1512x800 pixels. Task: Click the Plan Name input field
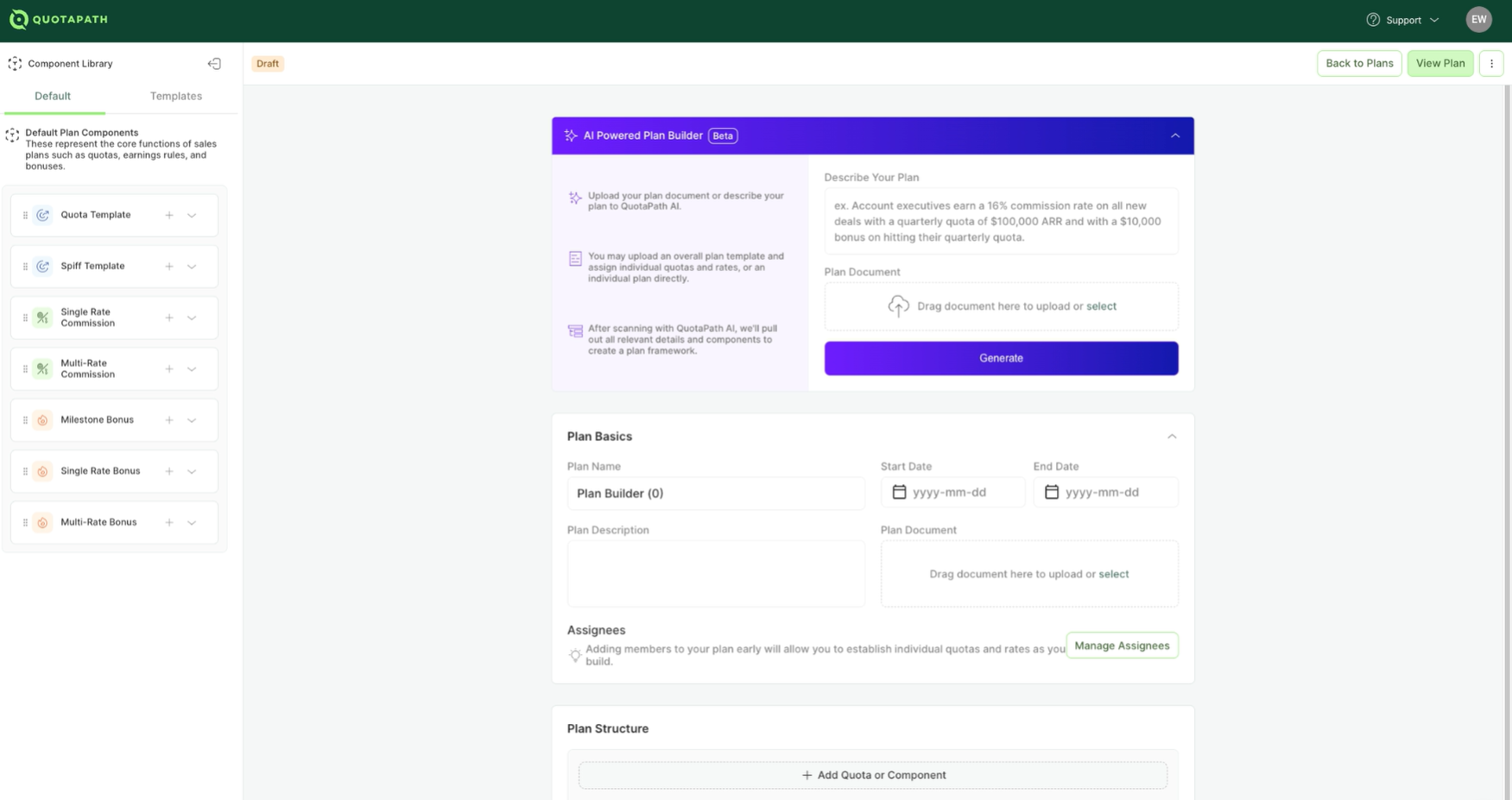pyautogui.click(x=716, y=494)
